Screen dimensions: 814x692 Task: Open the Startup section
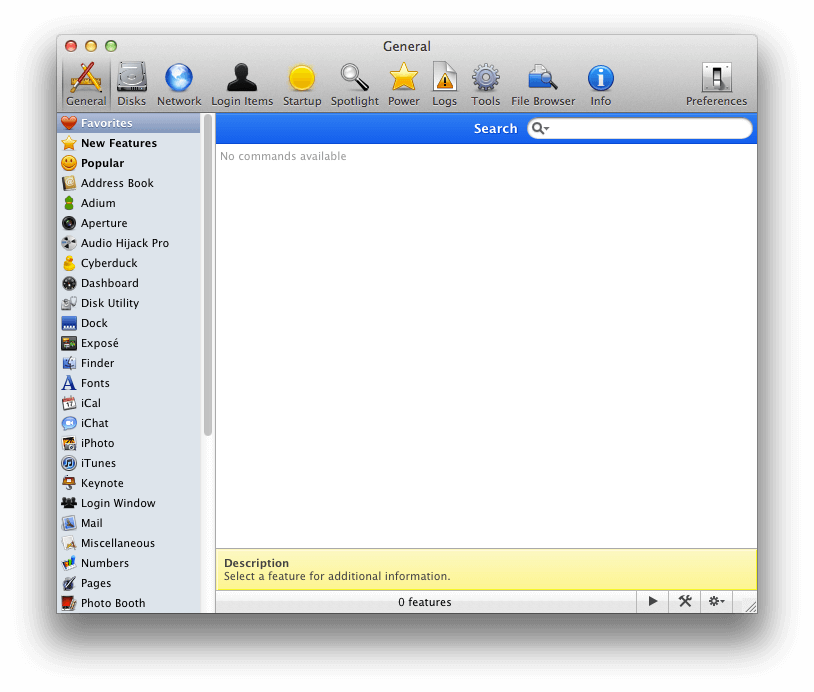click(x=302, y=84)
